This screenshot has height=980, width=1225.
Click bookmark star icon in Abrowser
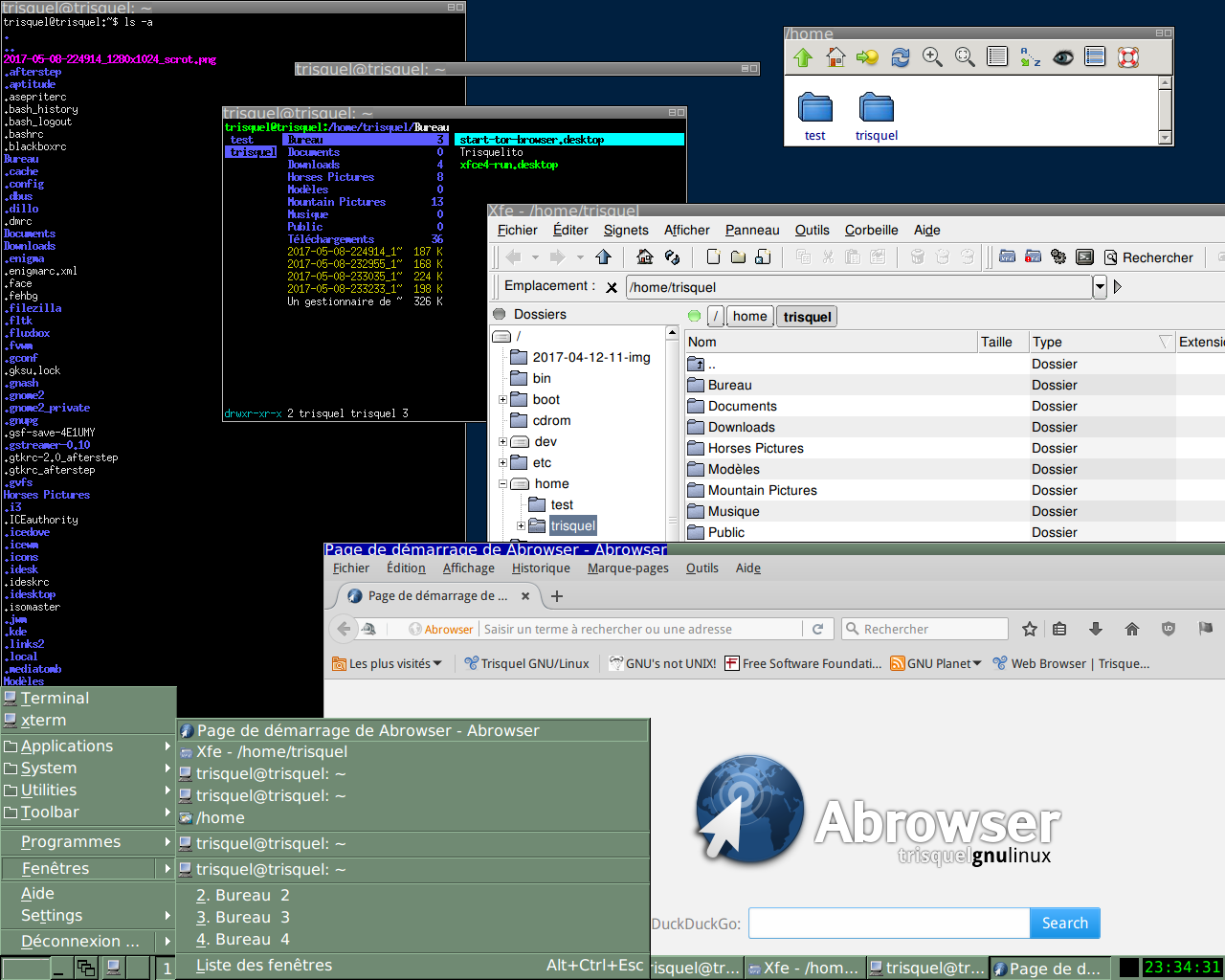pos(1030,629)
